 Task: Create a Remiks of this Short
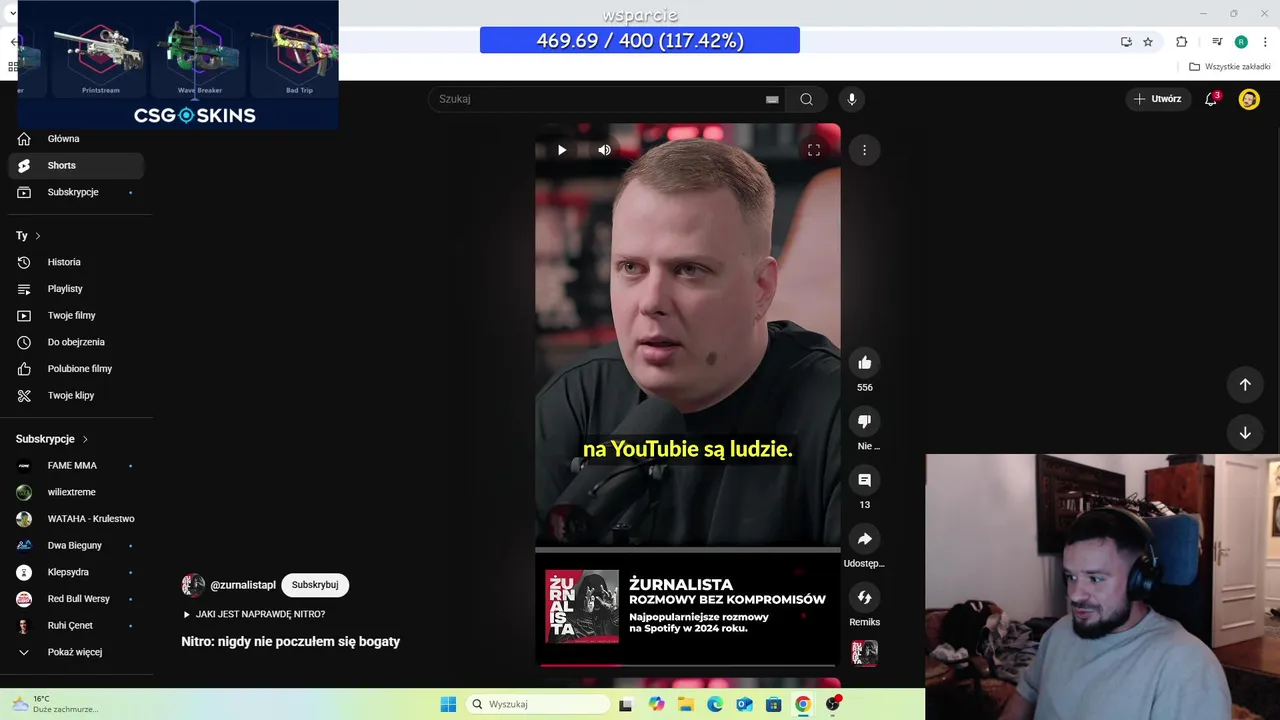[865, 597]
